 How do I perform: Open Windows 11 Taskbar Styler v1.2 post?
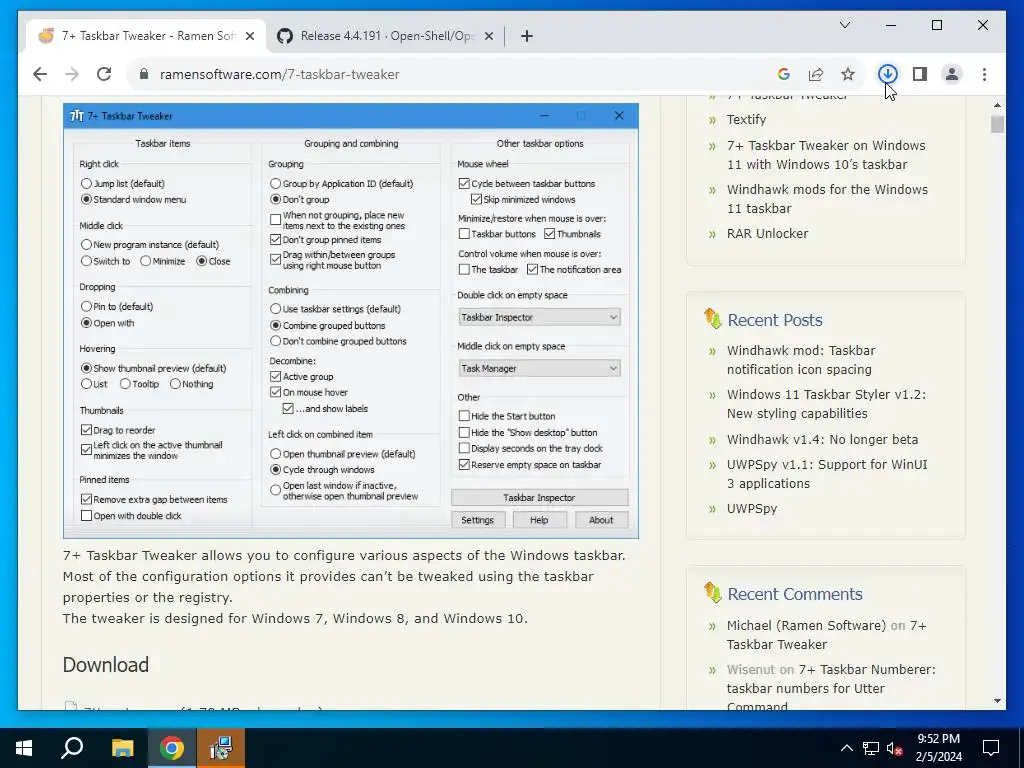click(826, 404)
